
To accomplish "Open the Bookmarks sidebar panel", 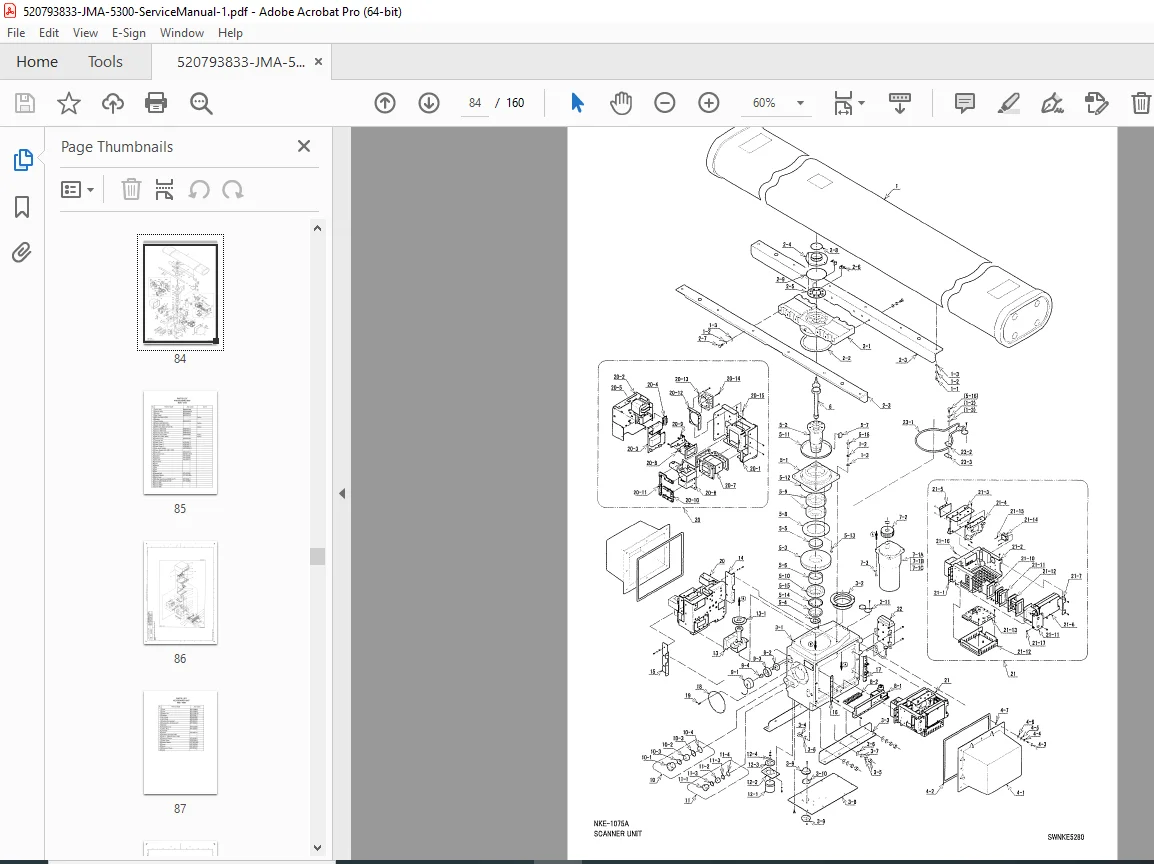I will click(22, 207).
